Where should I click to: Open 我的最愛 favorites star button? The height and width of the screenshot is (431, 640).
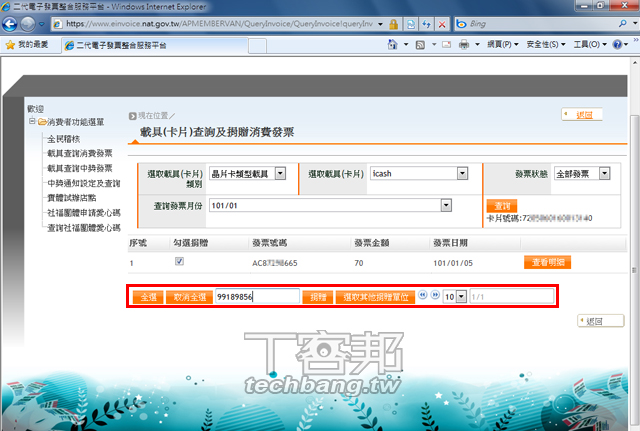pyautogui.click(x=27, y=44)
